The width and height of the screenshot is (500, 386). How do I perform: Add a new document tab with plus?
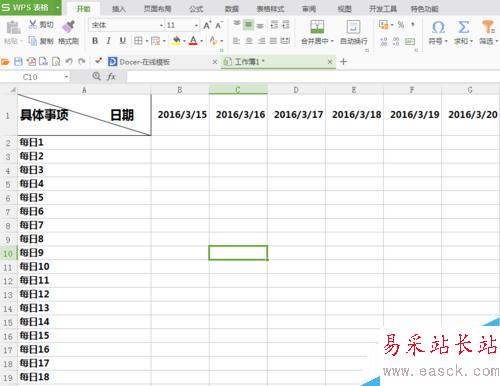pos(343,62)
